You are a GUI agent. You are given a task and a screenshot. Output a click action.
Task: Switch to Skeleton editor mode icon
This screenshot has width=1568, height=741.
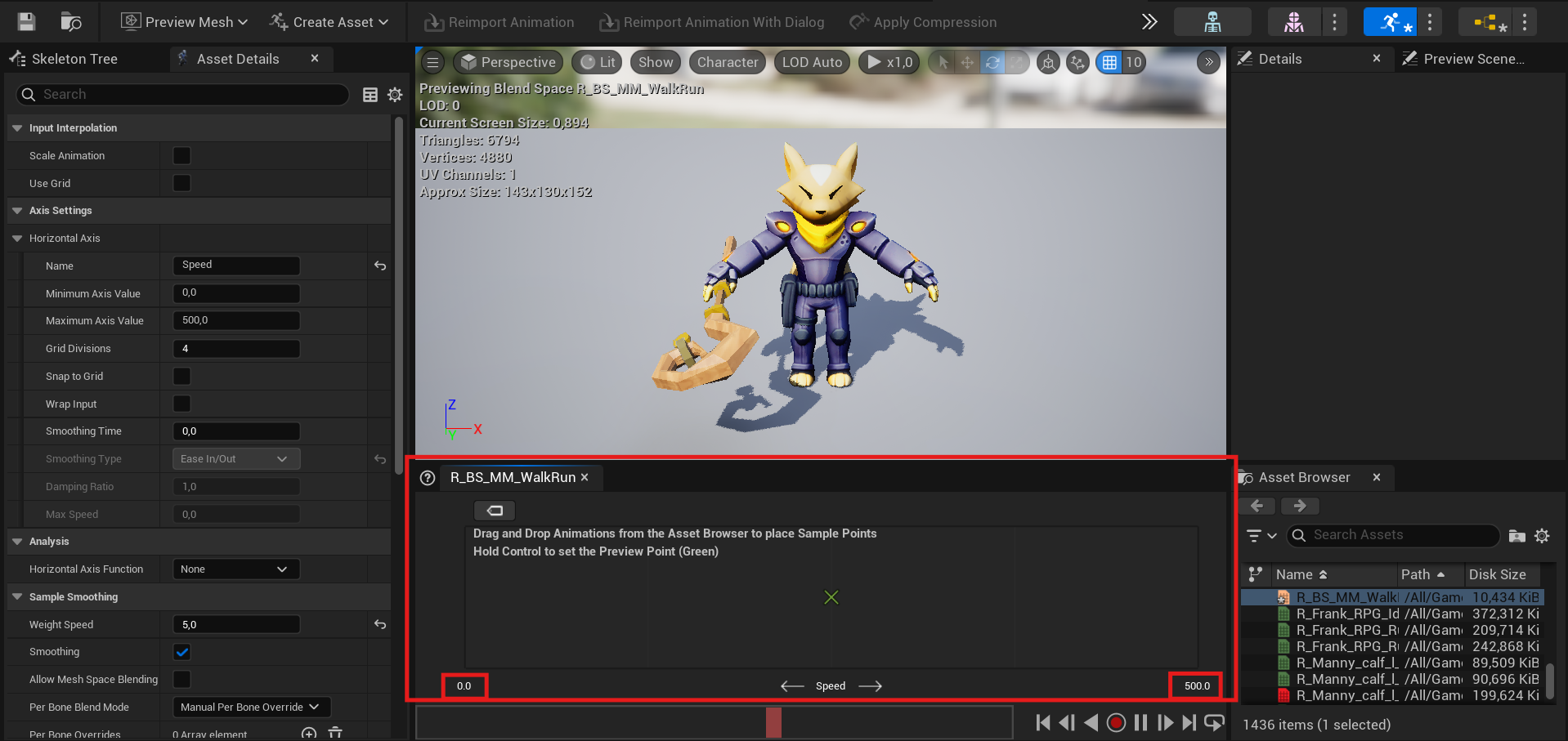pyautogui.click(x=1212, y=22)
